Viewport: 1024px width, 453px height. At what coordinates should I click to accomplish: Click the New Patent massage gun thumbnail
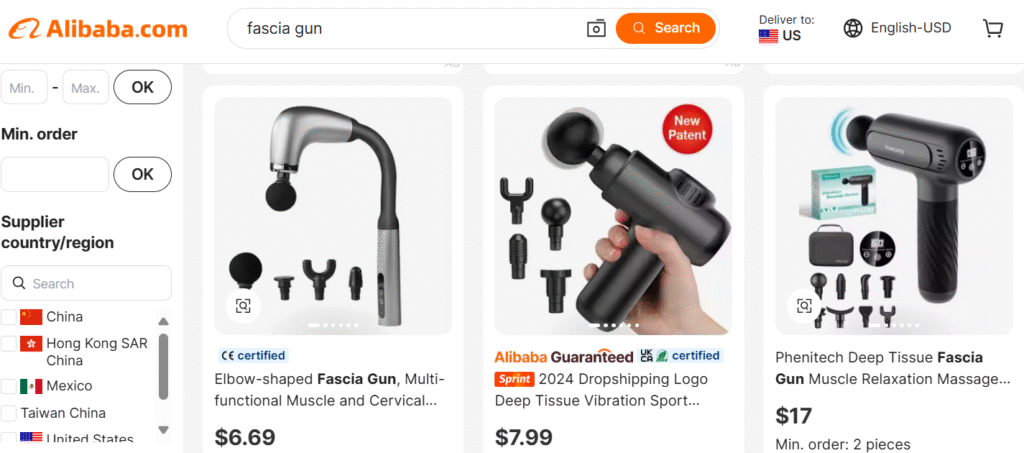(x=613, y=216)
